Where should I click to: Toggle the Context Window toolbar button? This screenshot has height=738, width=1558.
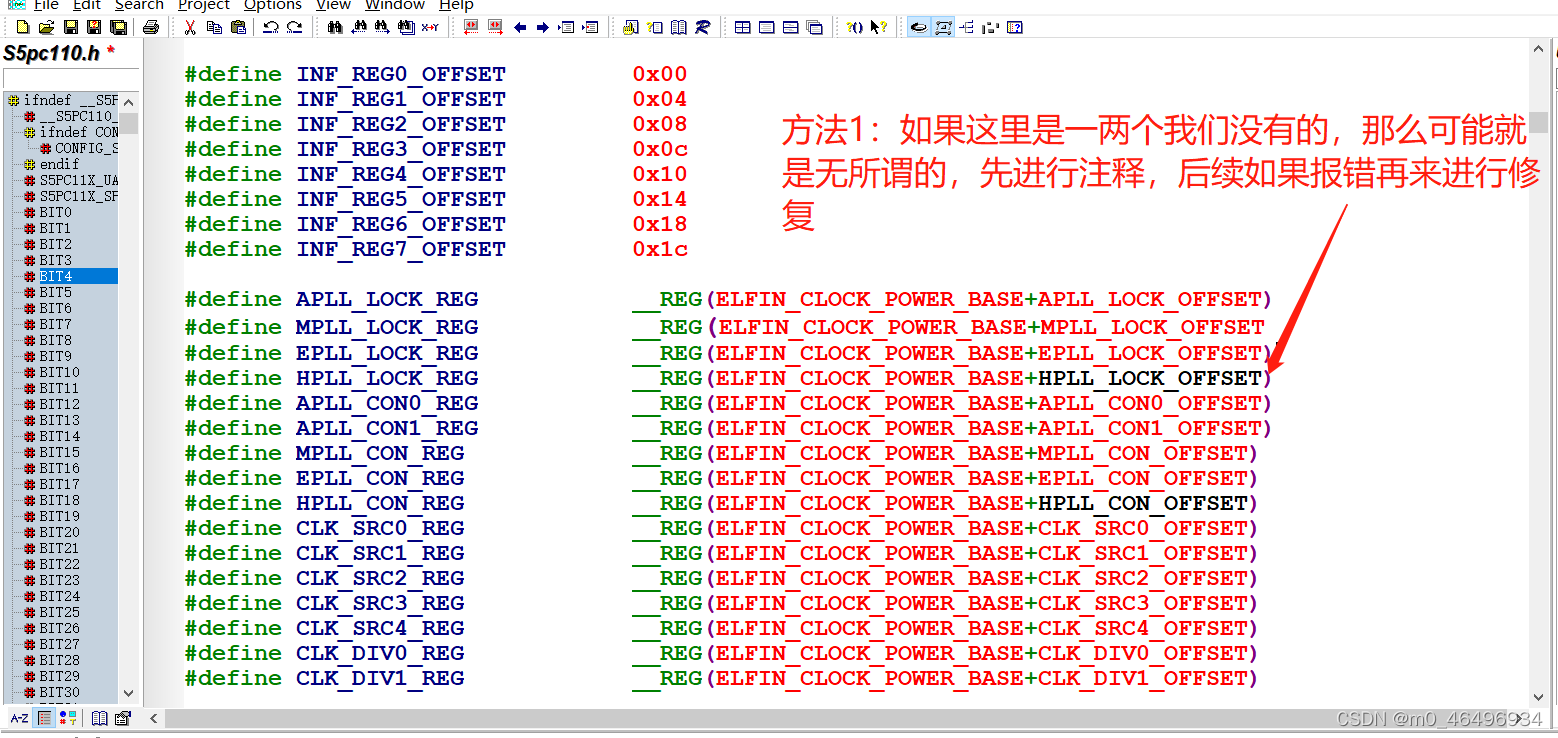942,27
